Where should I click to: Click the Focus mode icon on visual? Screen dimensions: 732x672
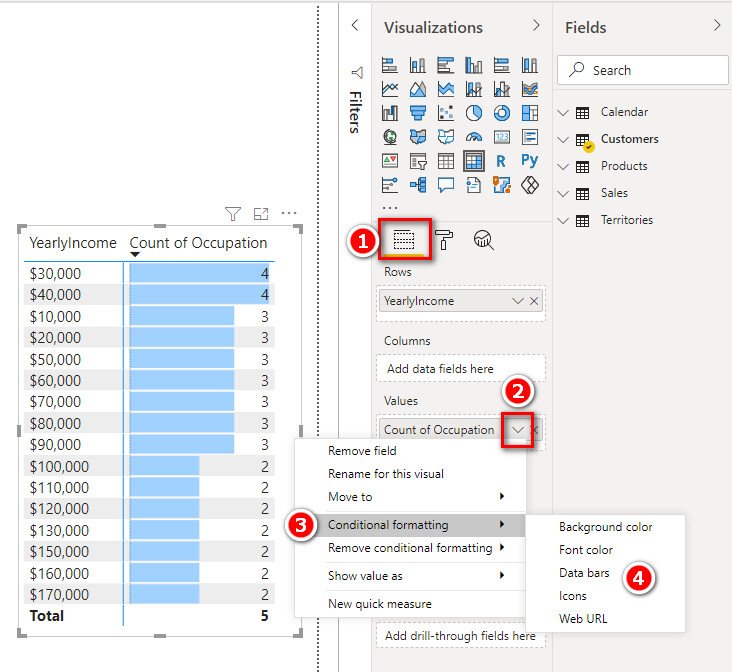[261, 213]
